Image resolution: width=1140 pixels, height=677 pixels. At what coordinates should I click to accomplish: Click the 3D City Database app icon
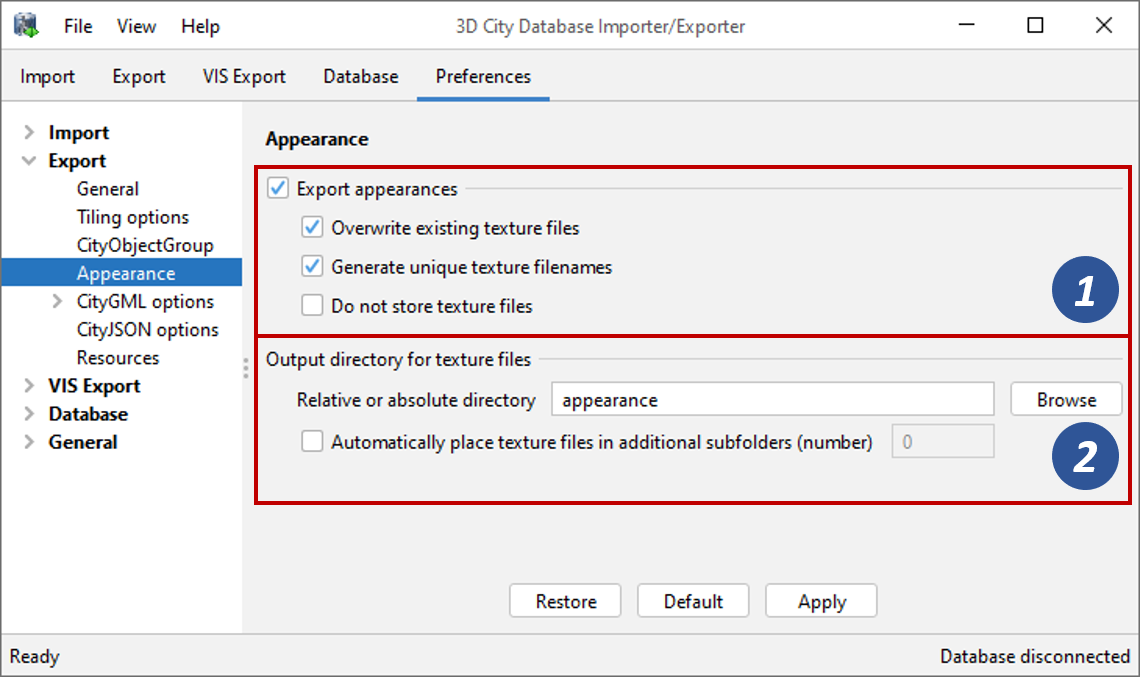26,25
